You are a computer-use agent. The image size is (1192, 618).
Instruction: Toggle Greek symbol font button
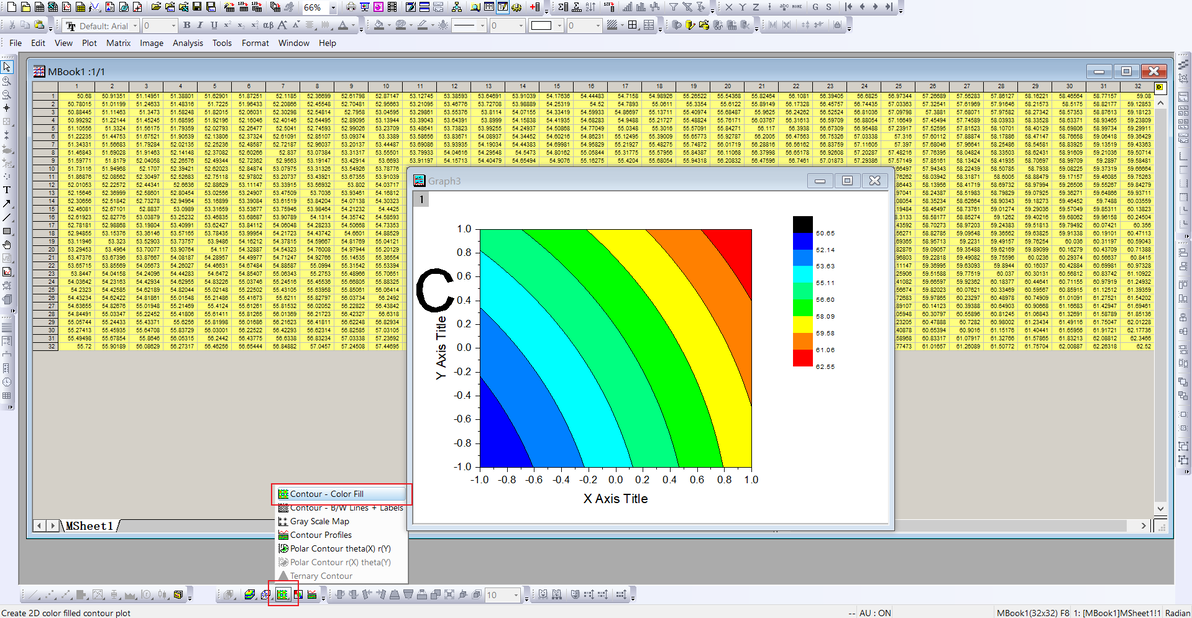(x=266, y=25)
